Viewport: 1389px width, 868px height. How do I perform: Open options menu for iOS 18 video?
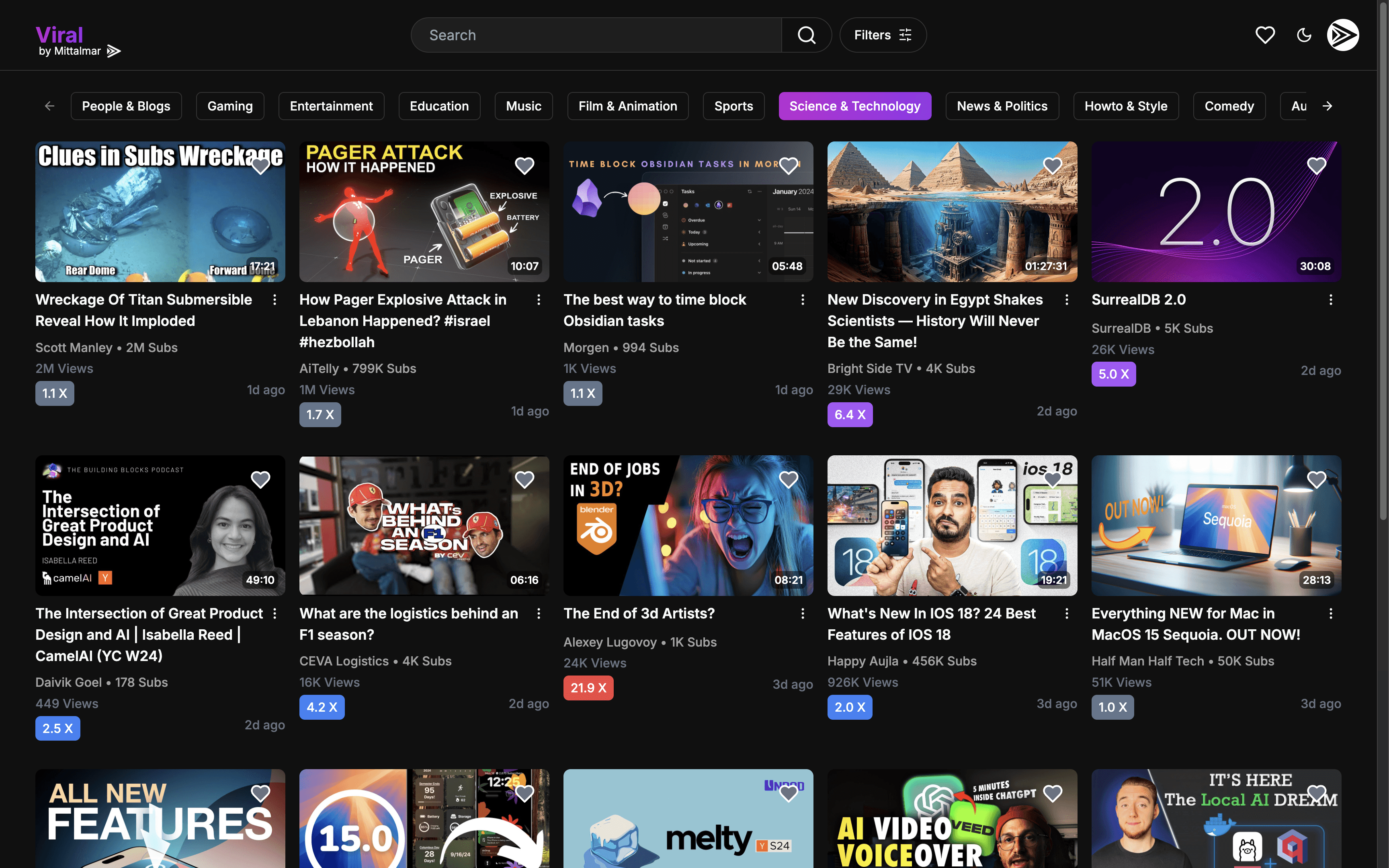tap(1067, 614)
